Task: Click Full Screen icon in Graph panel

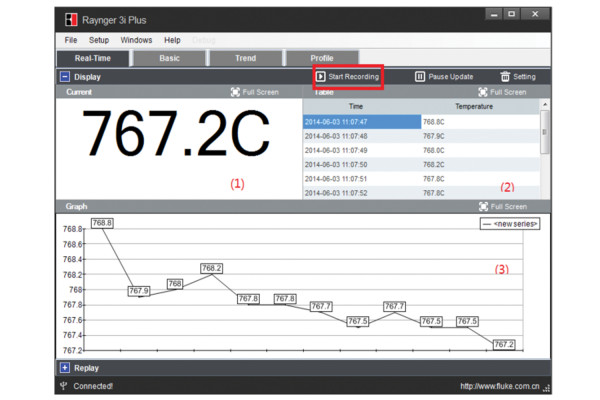Action: click(484, 206)
